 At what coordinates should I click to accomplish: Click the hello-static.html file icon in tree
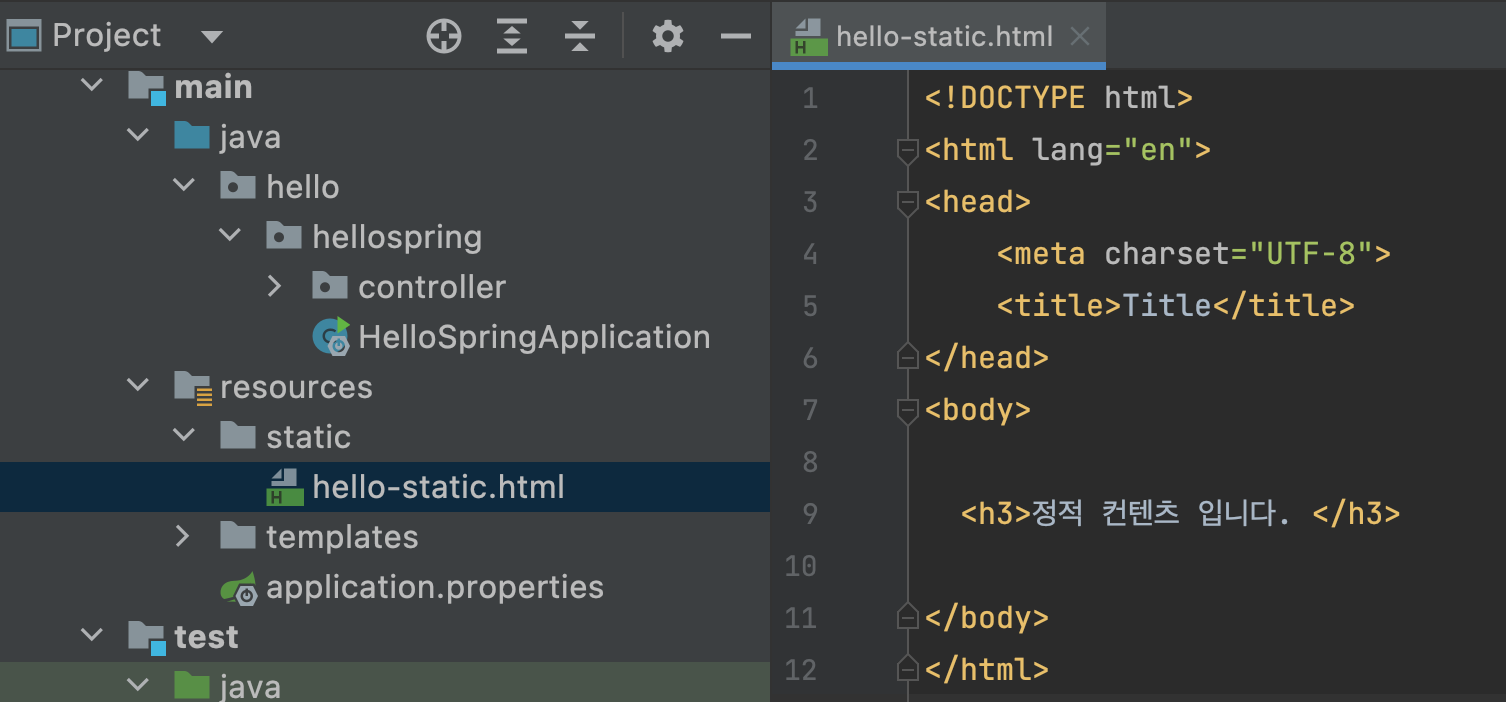click(285, 487)
